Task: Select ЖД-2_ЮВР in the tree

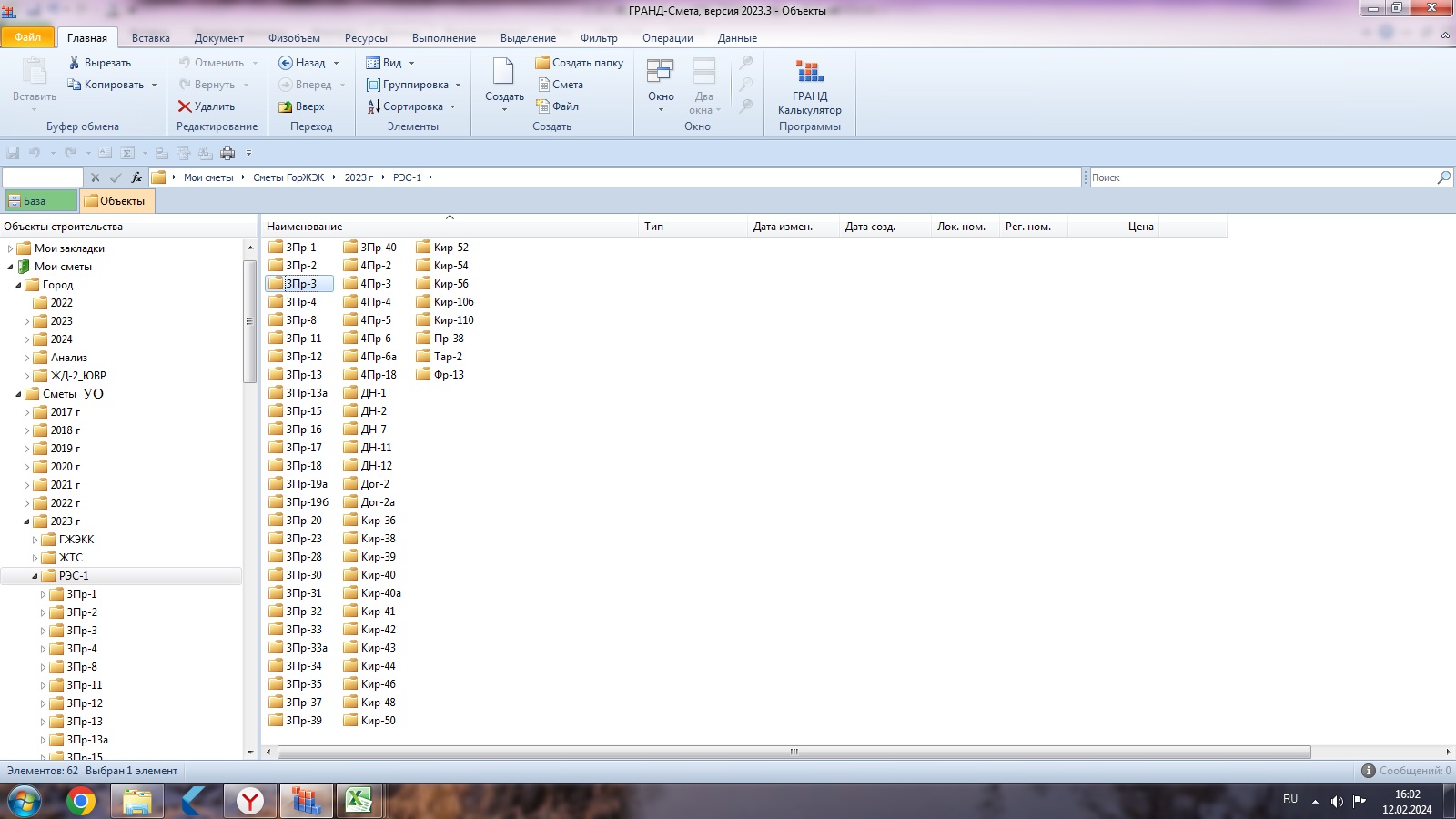Action: [x=70, y=376]
